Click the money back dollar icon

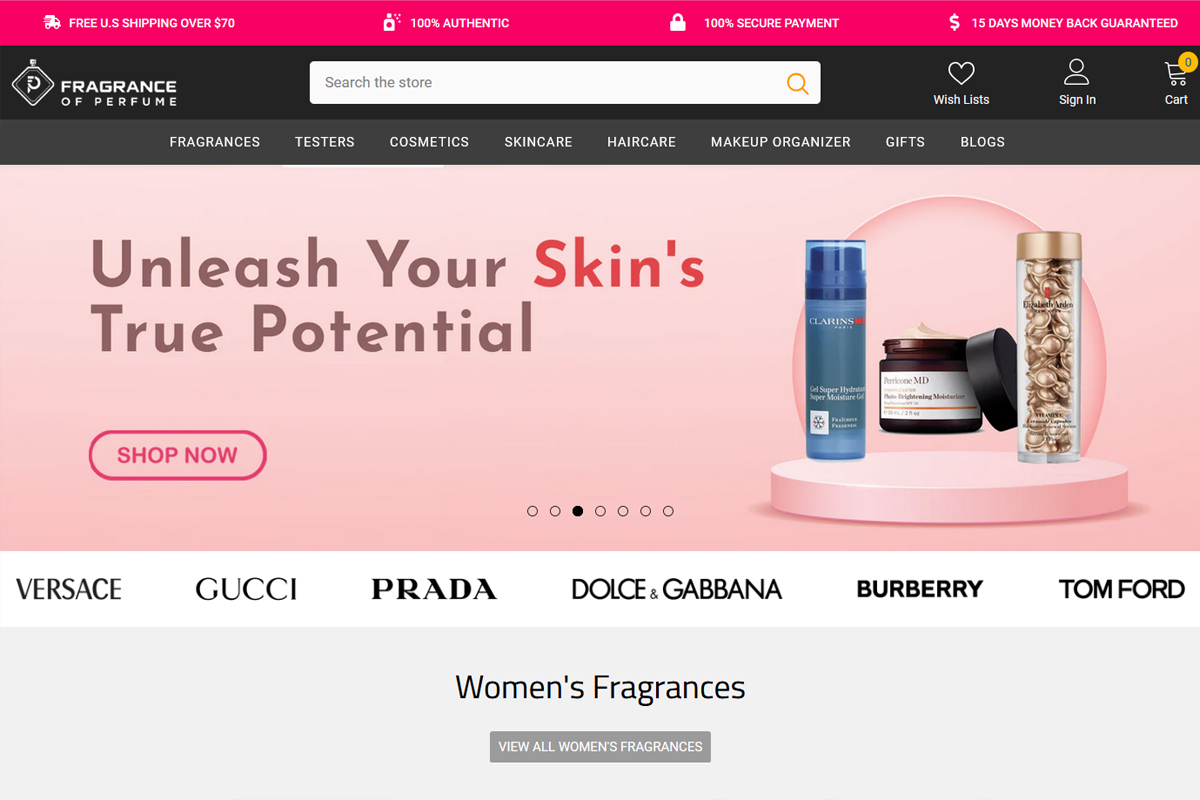[x=955, y=22]
